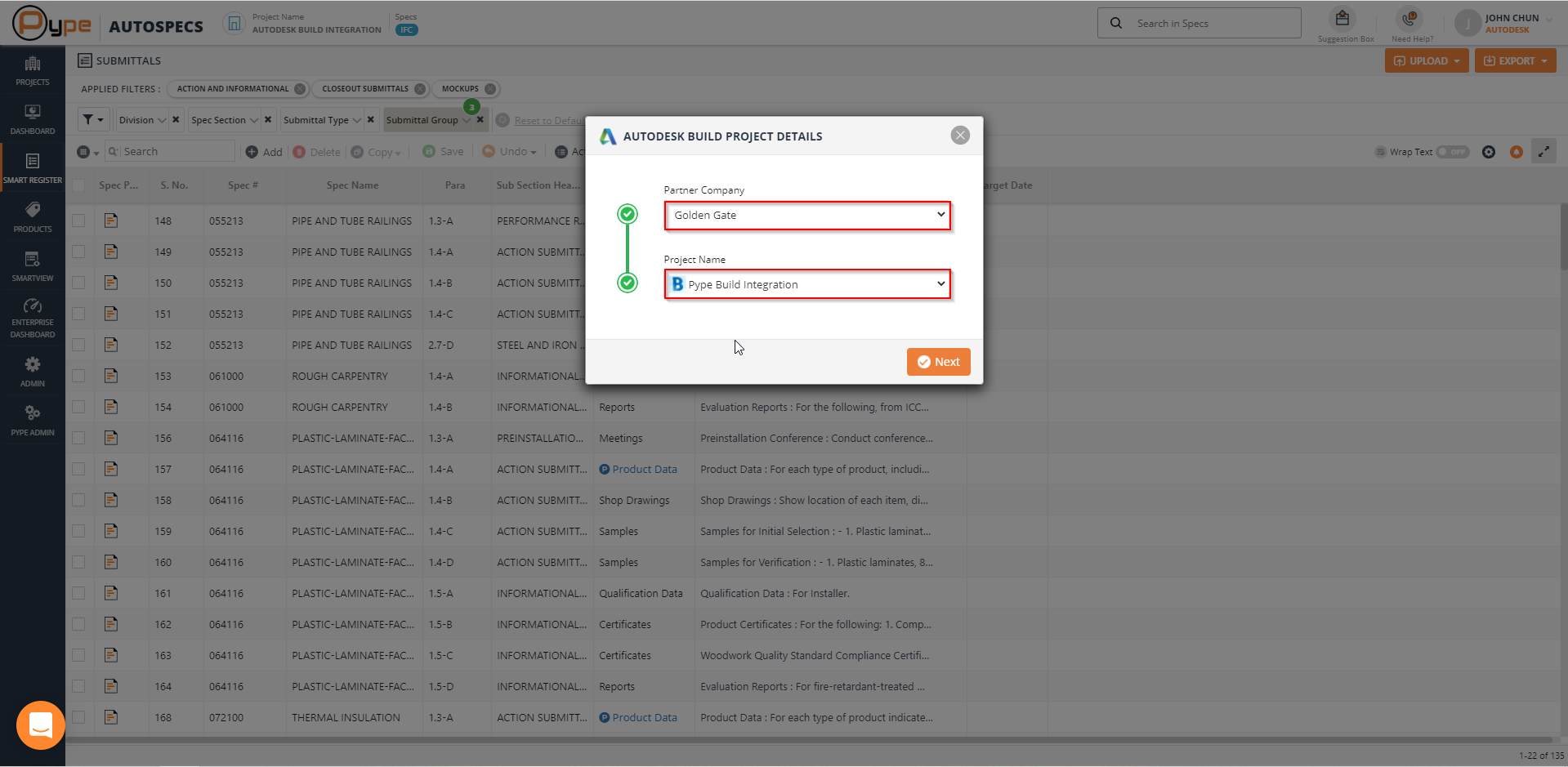Click the Pype logo
1568x767 pixels.
tap(52, 24)
